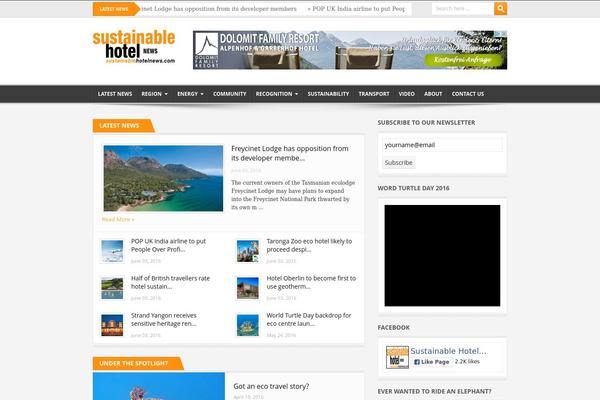Open the Video menu item
The width and height of the screenshot is (600, 400).
406,94
